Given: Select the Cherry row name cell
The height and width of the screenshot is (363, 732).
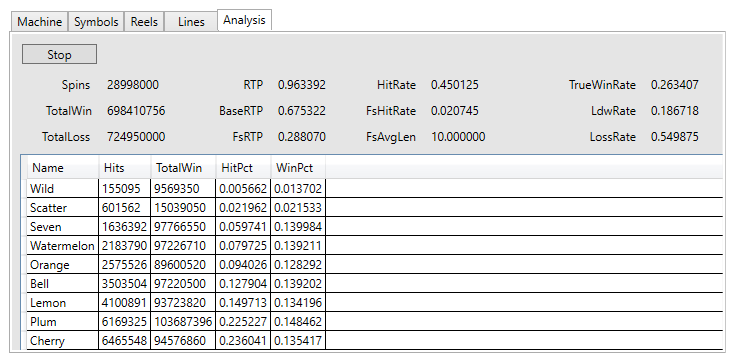Looking at the screenshot, I should tap(63, 341).
